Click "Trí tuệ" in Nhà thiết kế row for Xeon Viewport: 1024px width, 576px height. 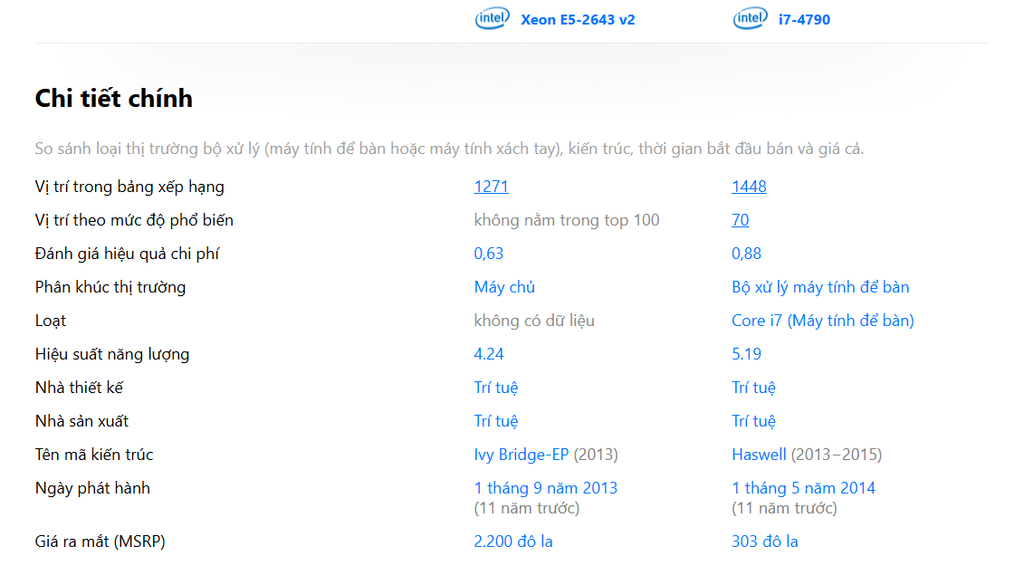click(496, 388)
